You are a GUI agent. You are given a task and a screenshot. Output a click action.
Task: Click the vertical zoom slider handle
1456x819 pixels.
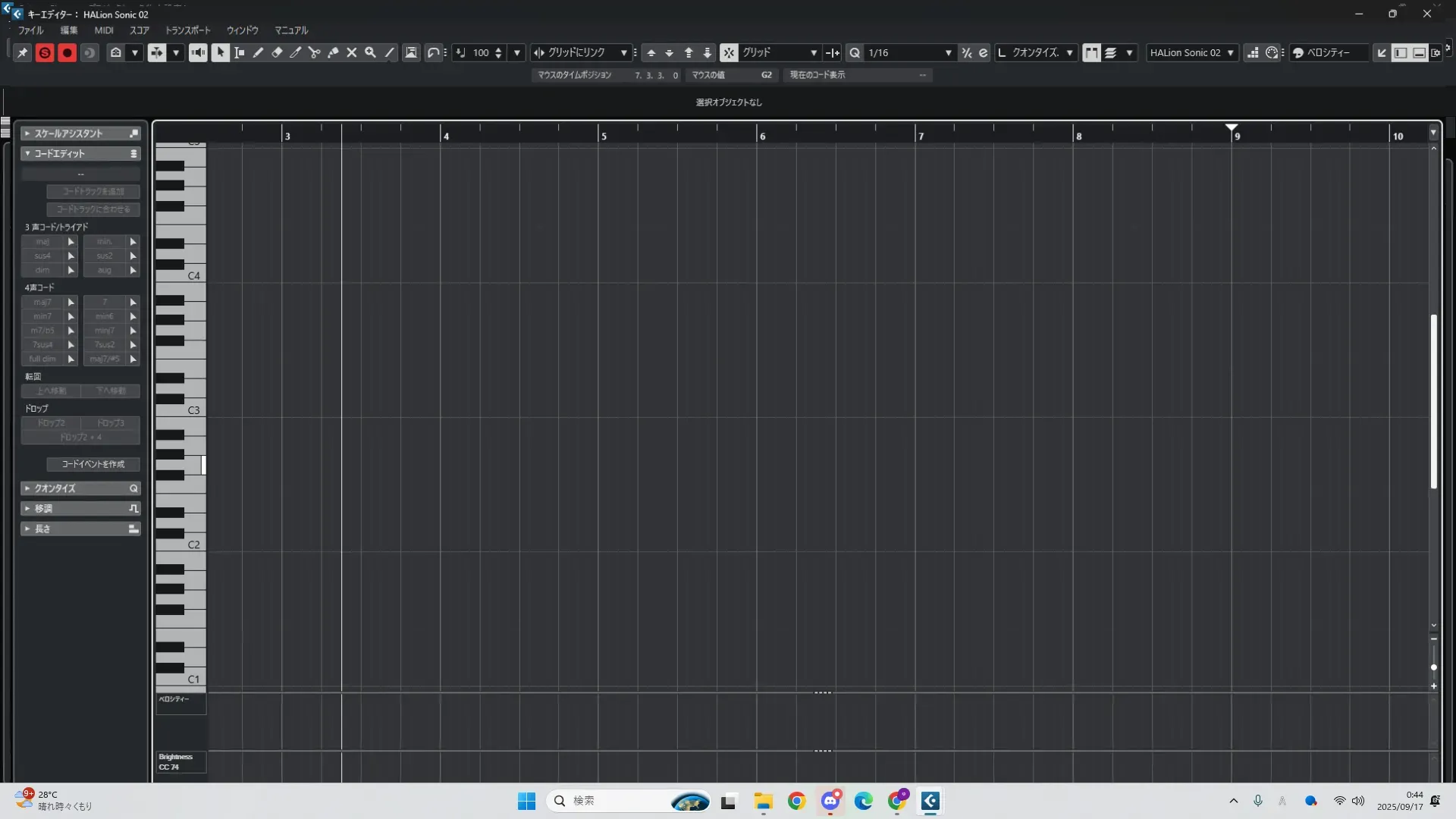point(1433,667)
